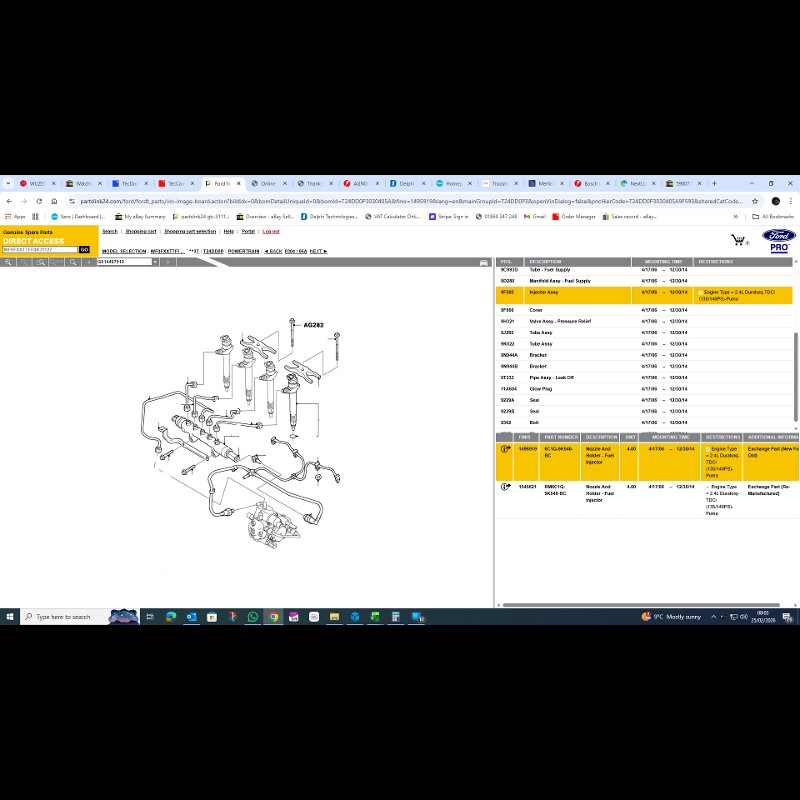
Task: Open Microsoft Store from the taskbar
Action: (x=212, y=617)
